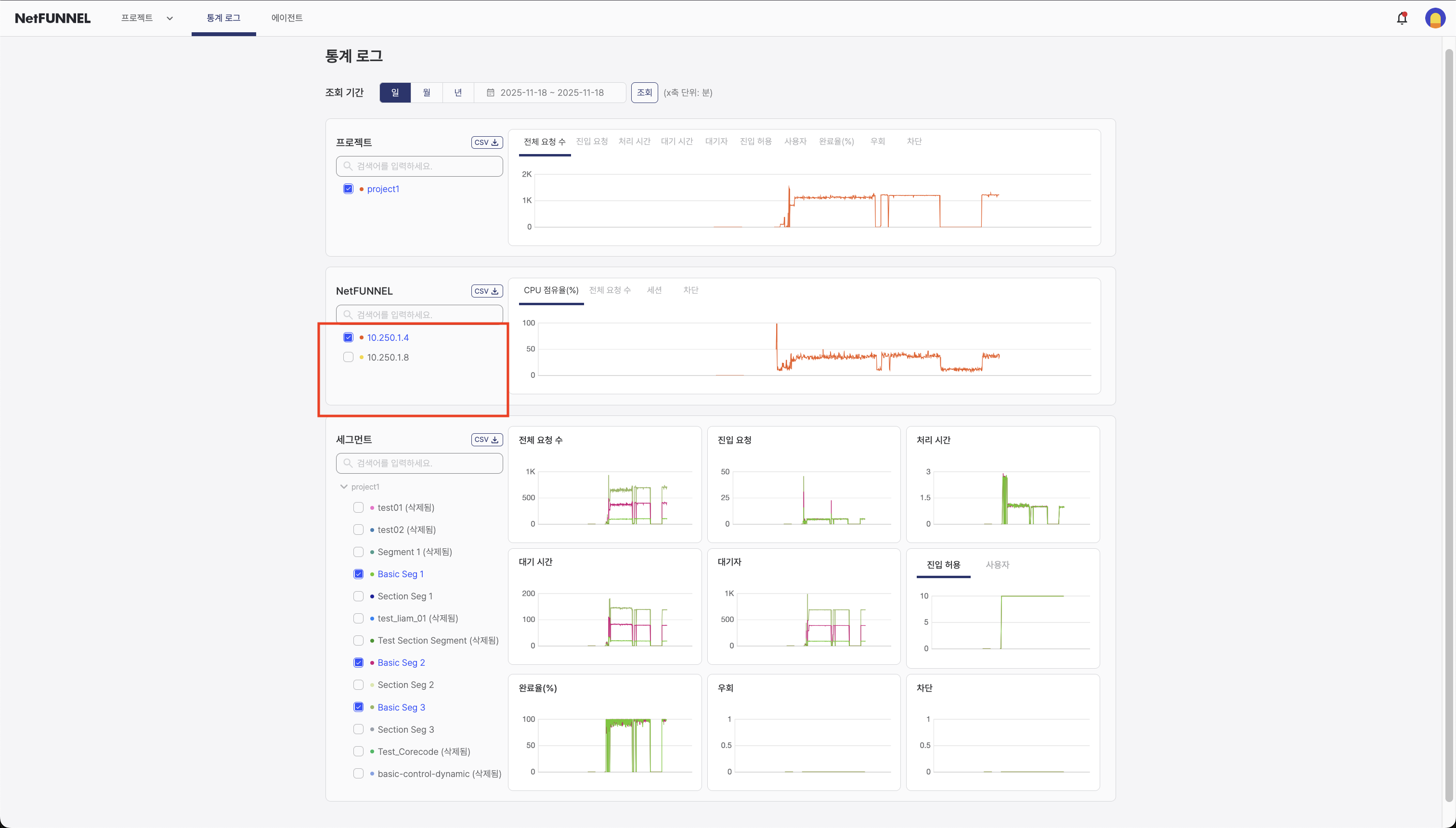Viewport: 1456px width, 828px height.
Task: Open the profile avatar menu
Action: click(x=1435, y=18)
